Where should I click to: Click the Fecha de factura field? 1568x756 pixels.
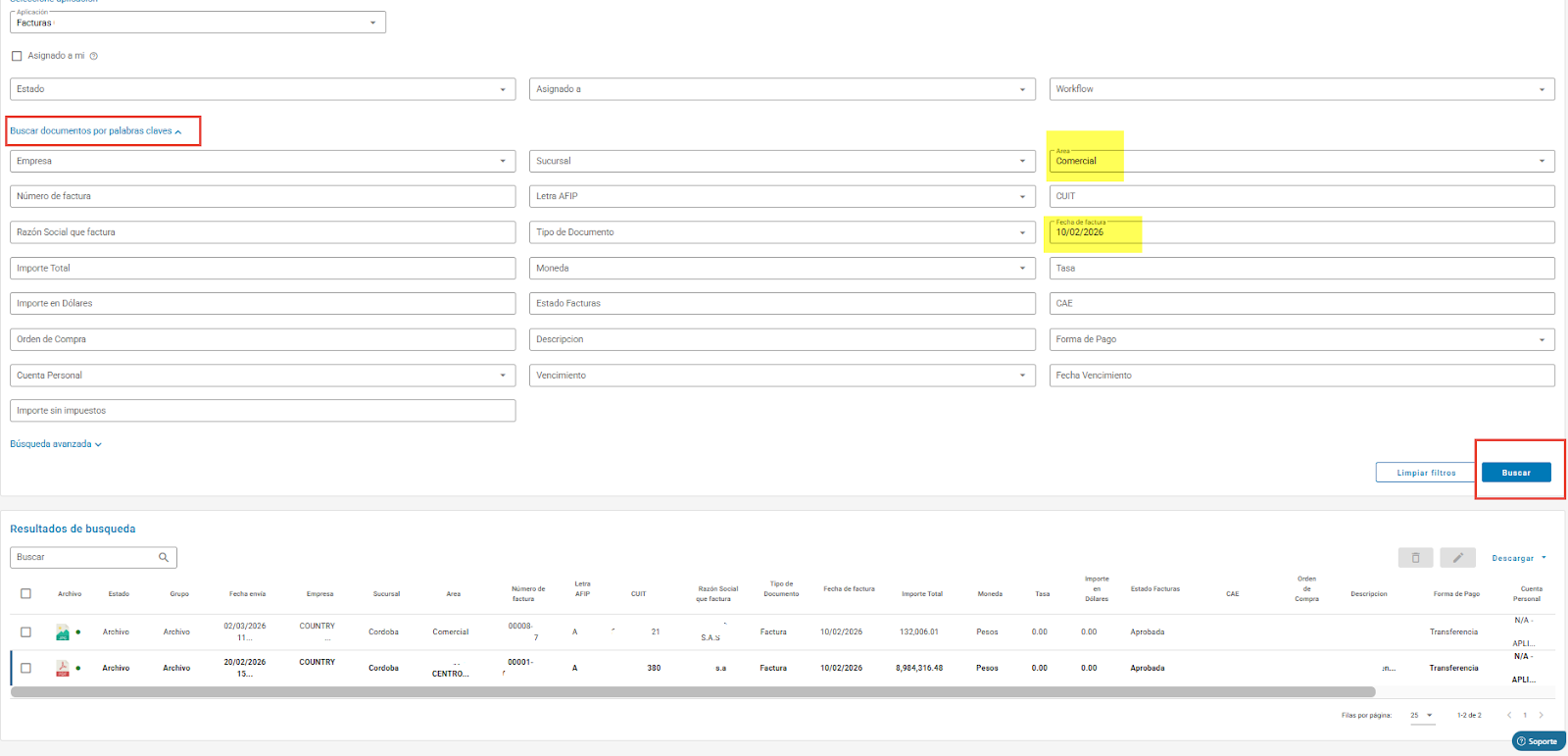click(x=1301, y=232)
